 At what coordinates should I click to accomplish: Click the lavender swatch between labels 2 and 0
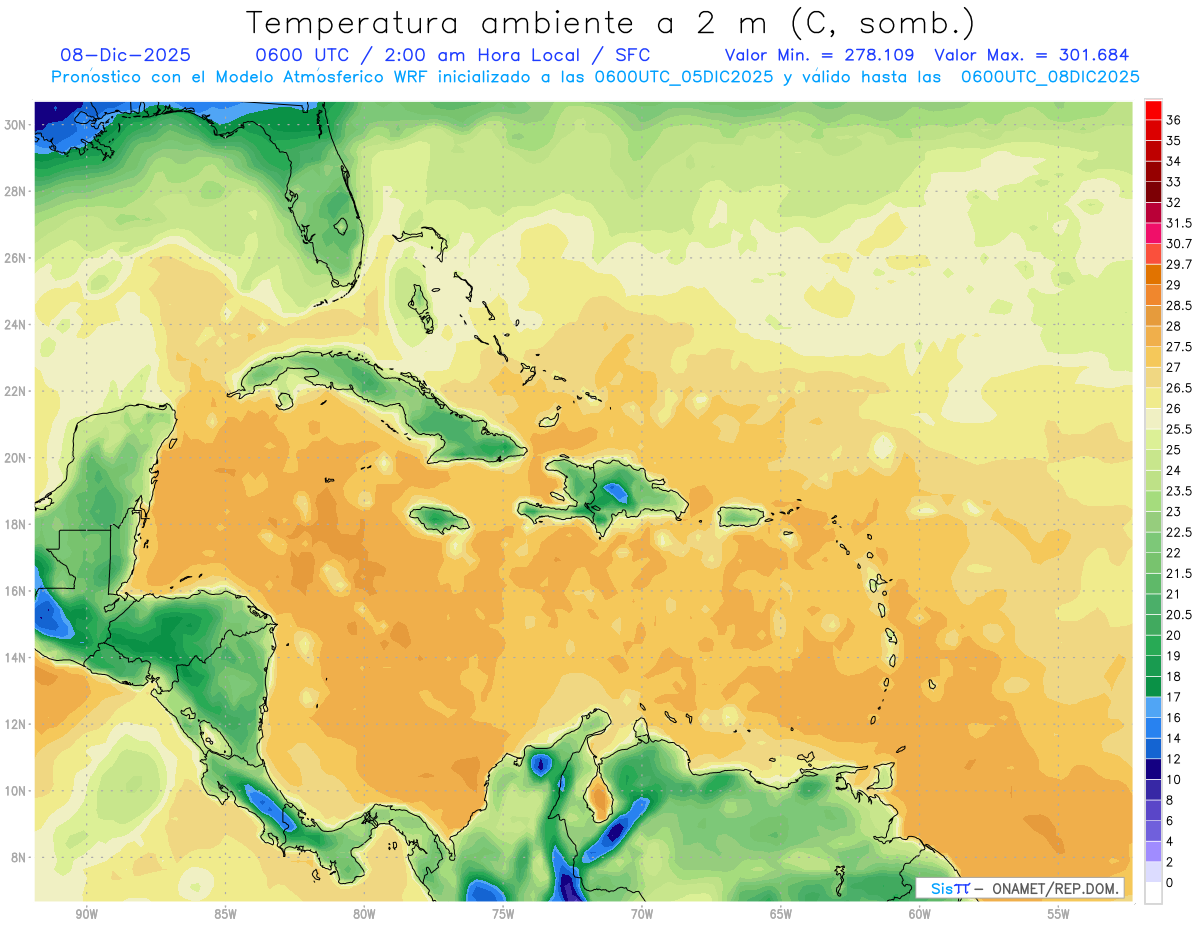[x=1153, y=872]
